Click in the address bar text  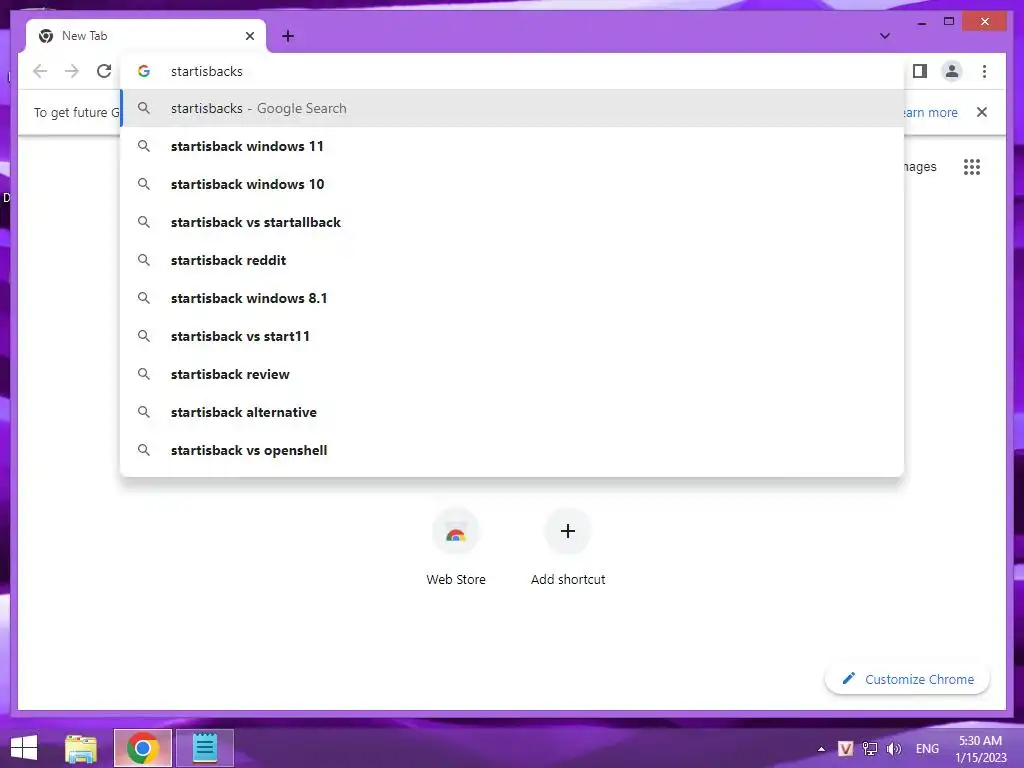click(207, 71)
